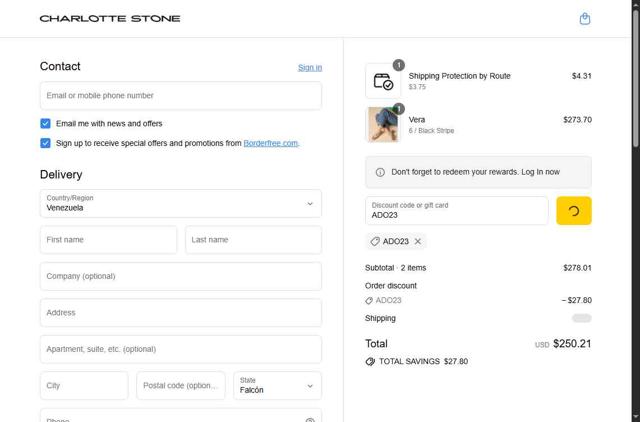Open the State dropdown showing Falcón

(278, 385)
